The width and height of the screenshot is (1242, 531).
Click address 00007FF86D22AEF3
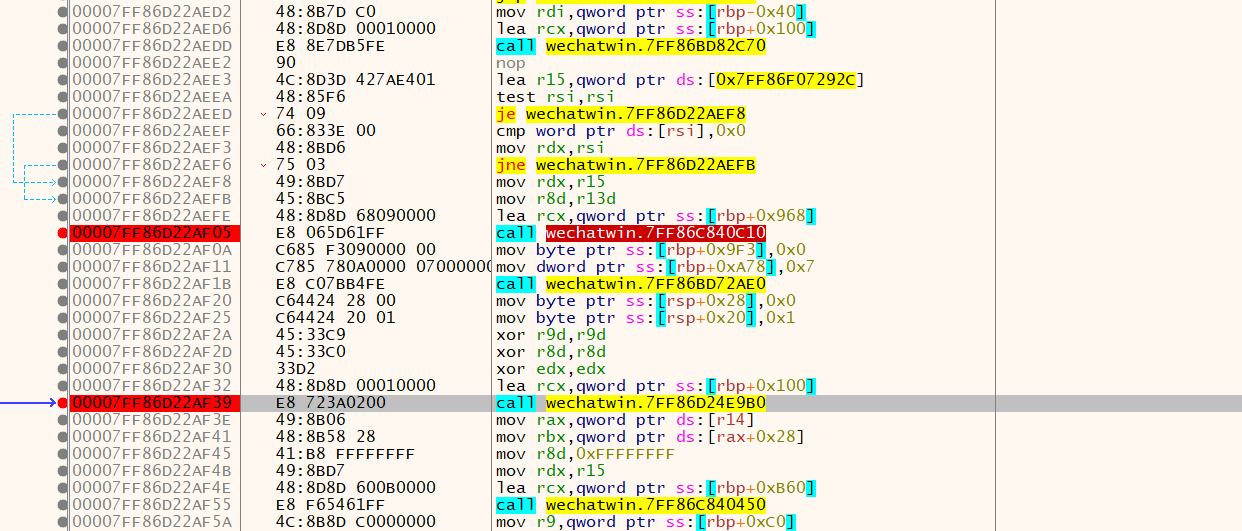pos(151,148)
